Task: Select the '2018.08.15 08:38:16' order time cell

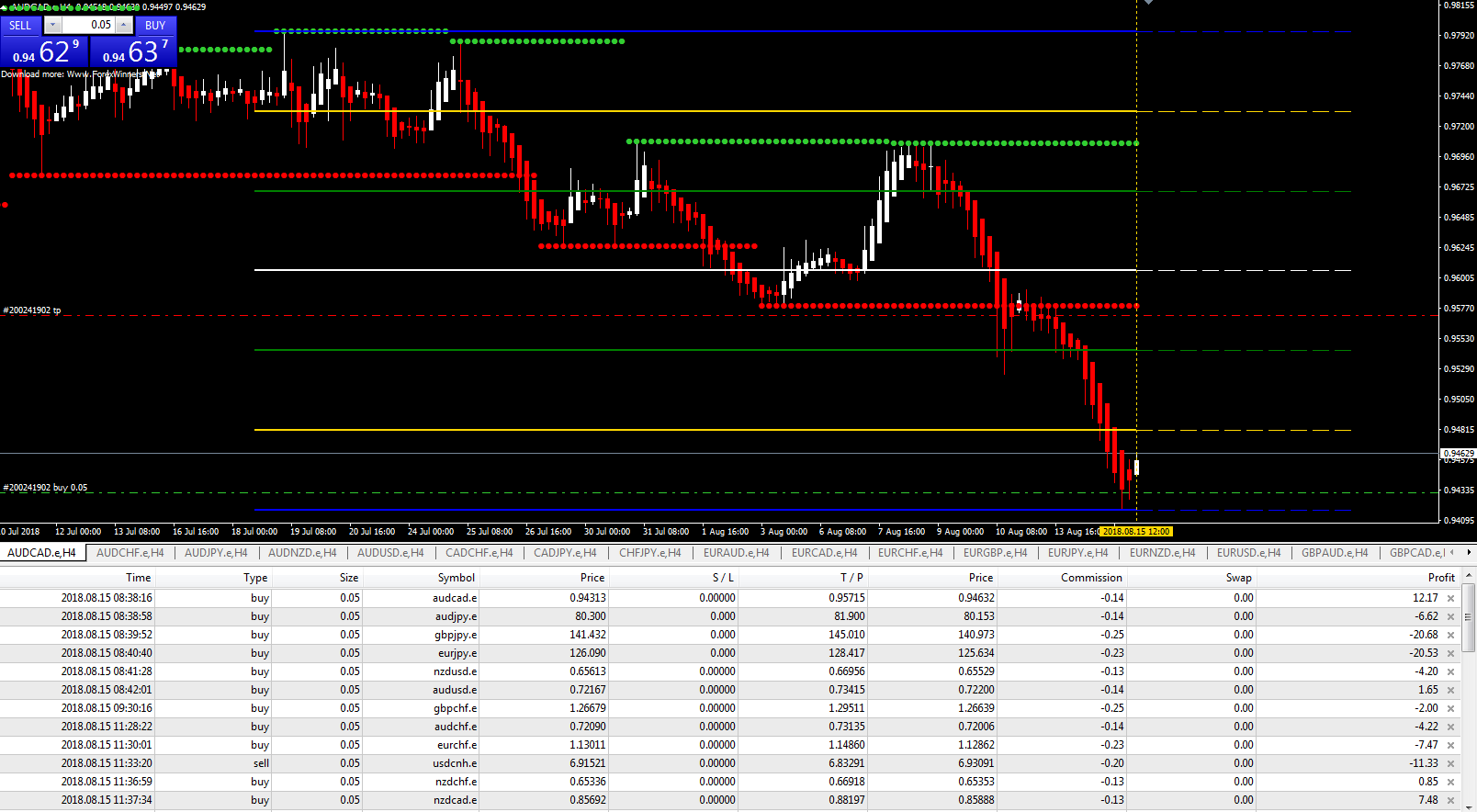Action: pos(107,598)
